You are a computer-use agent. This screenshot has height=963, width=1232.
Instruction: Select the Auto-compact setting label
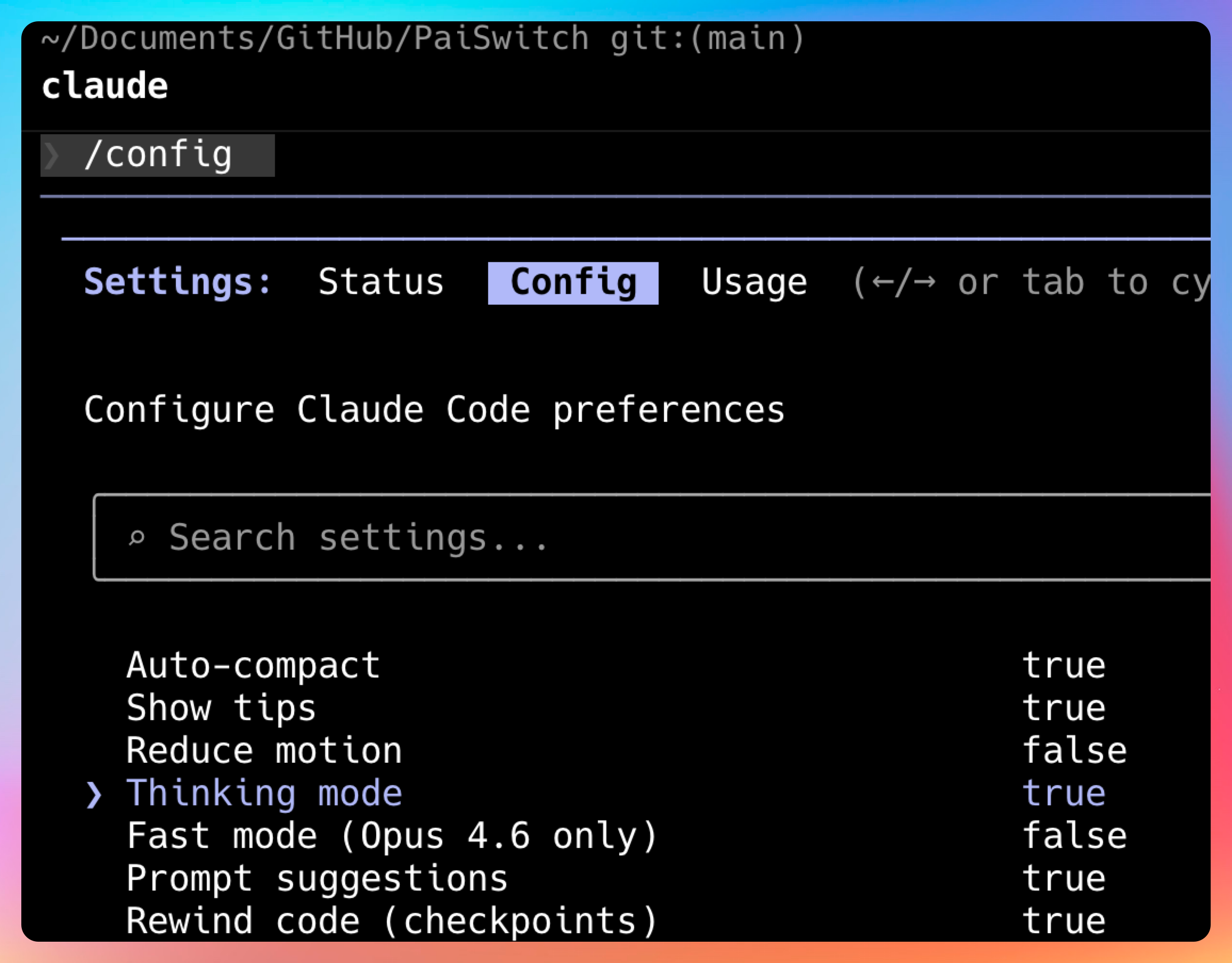pos(253,665)
